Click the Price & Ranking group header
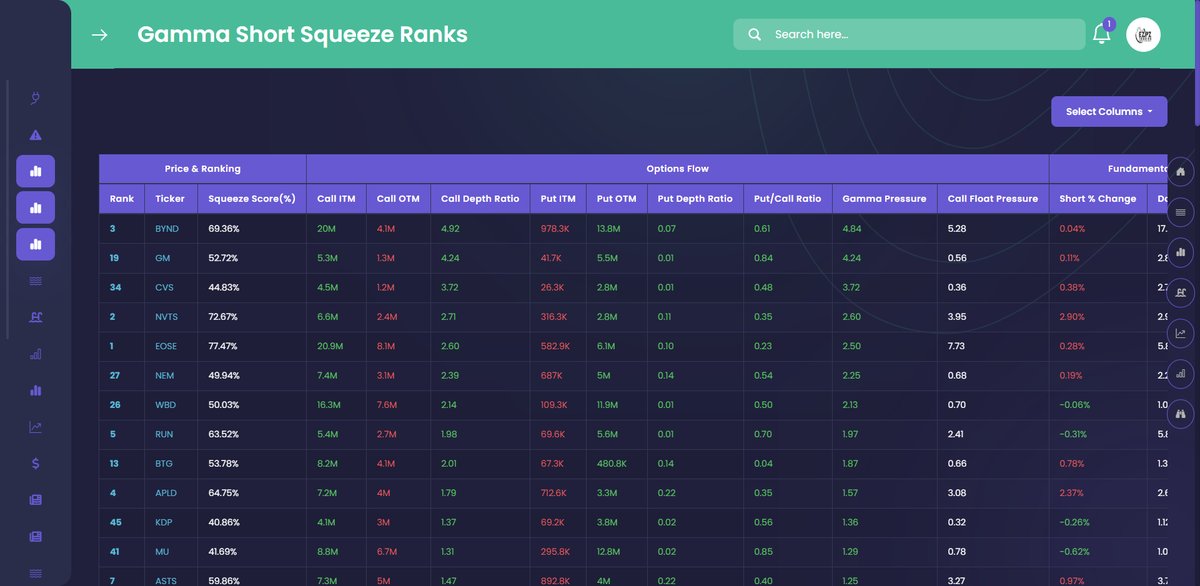Screen dimensions: 1200x586 click(202, 169)
